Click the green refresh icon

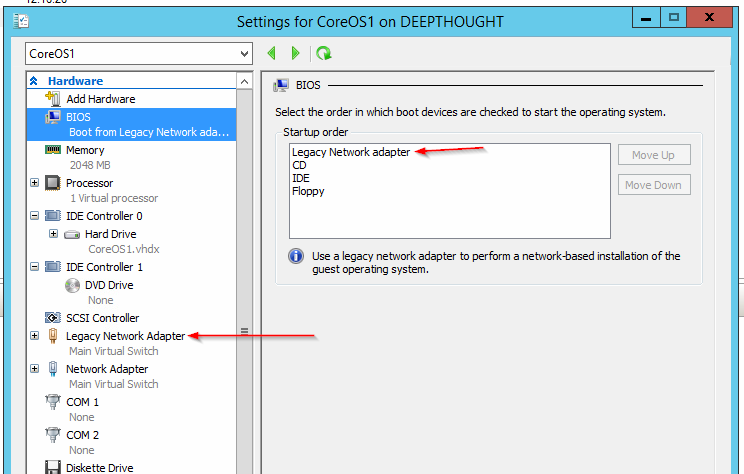click(x=323, y=53)
